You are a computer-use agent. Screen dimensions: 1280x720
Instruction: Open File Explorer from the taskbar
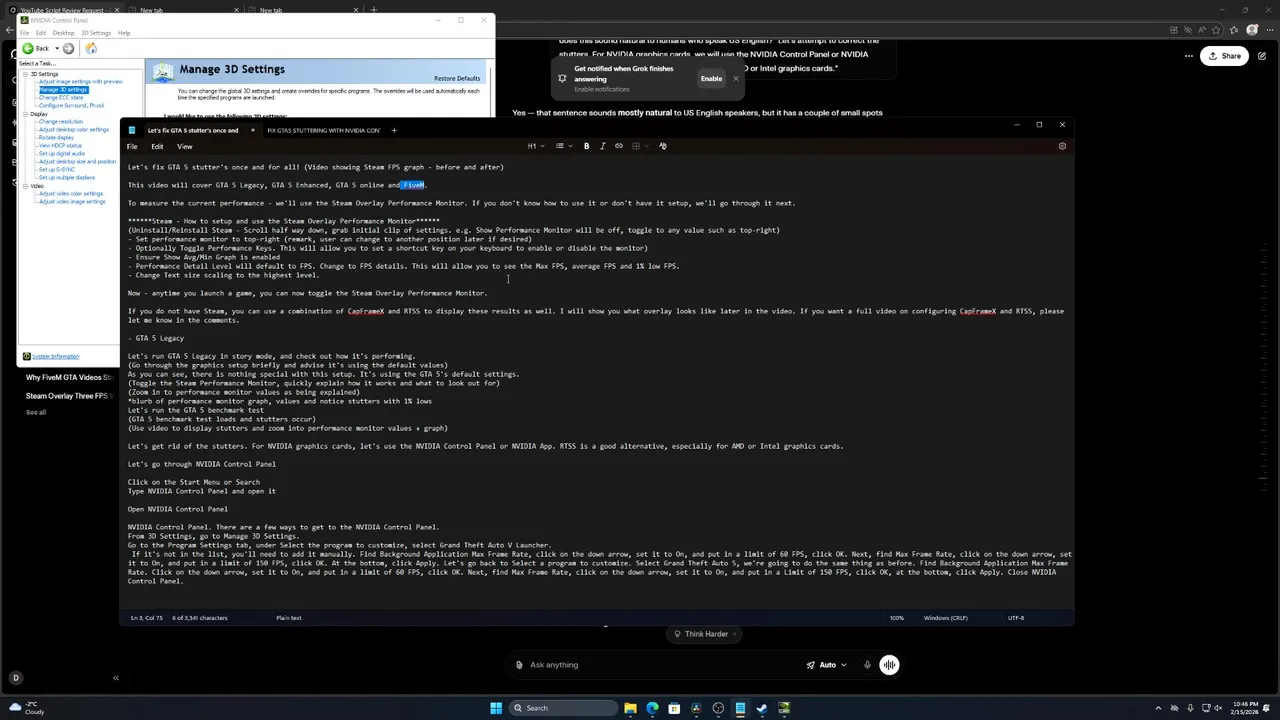(630, 708)
